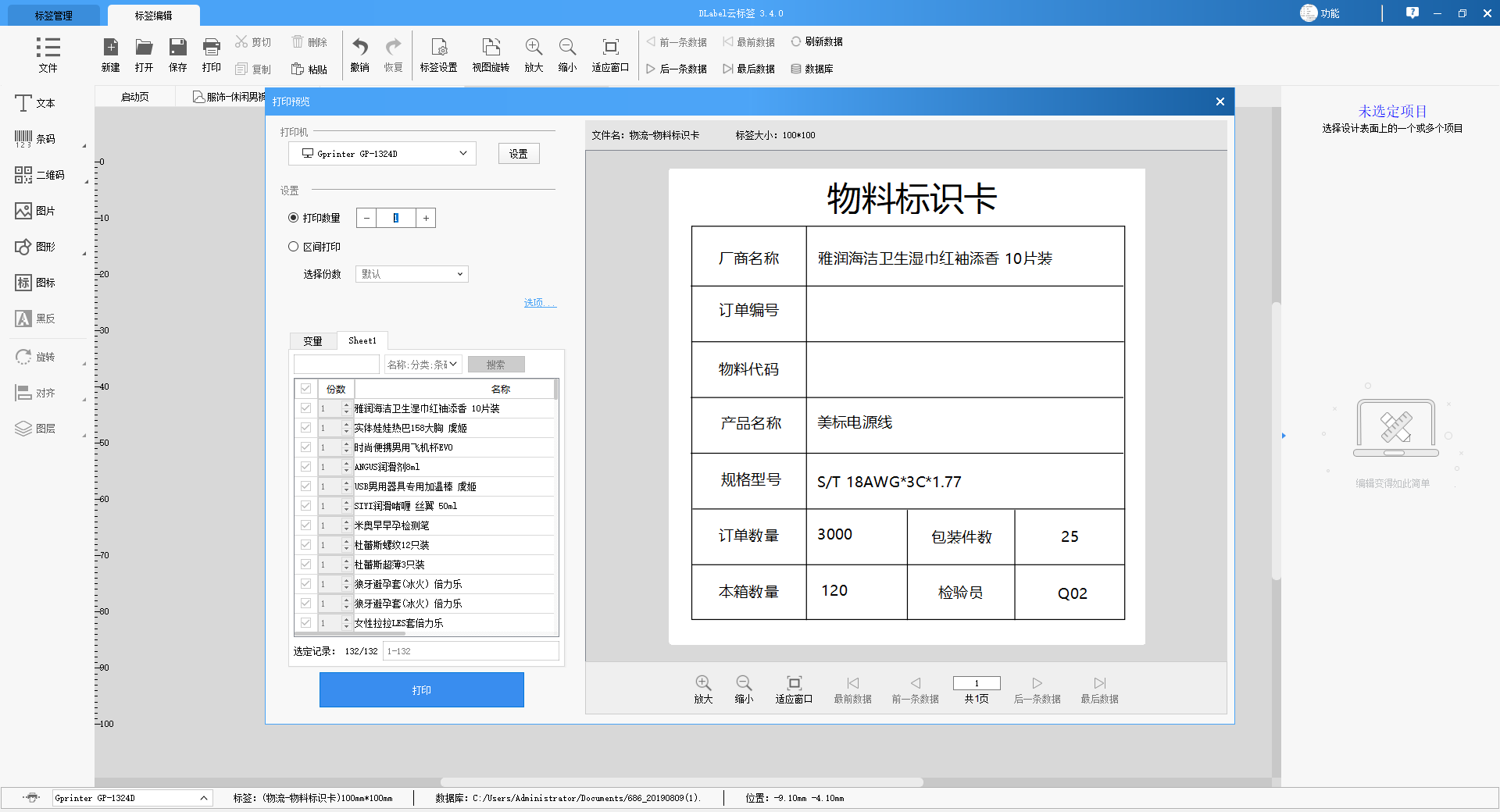Open the Gprinter GP-1324D printer dropdown
The width and height of the screenshot is (1500, 812).
click(382, 153)
